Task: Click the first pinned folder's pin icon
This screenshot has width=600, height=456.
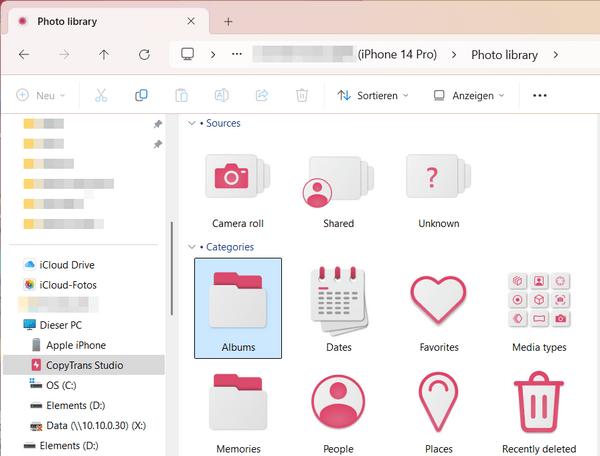Action: point(158,124)
